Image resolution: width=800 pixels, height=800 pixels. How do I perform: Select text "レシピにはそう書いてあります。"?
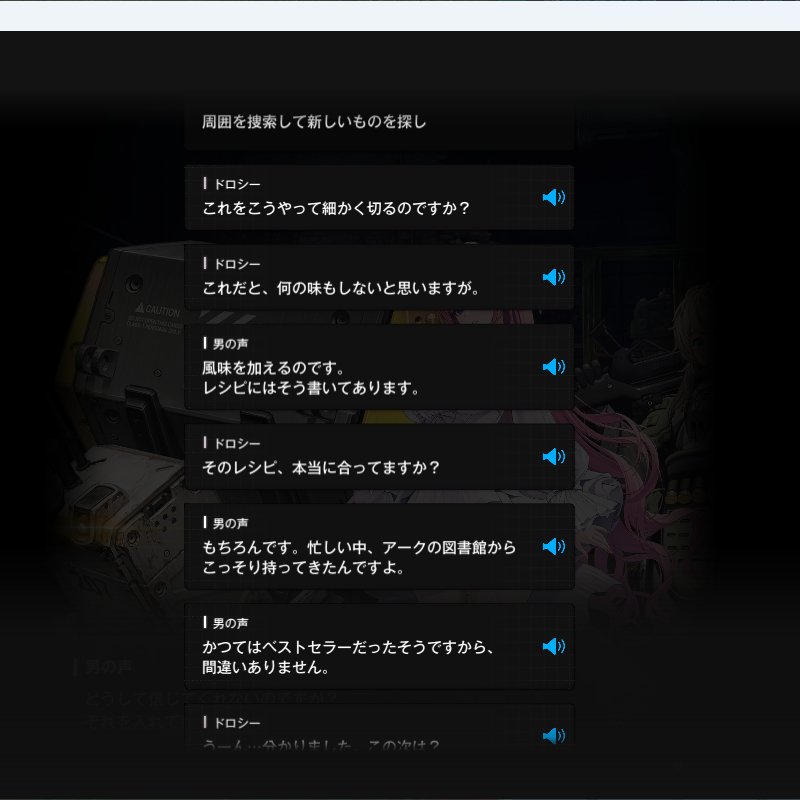tap(311, 388)
